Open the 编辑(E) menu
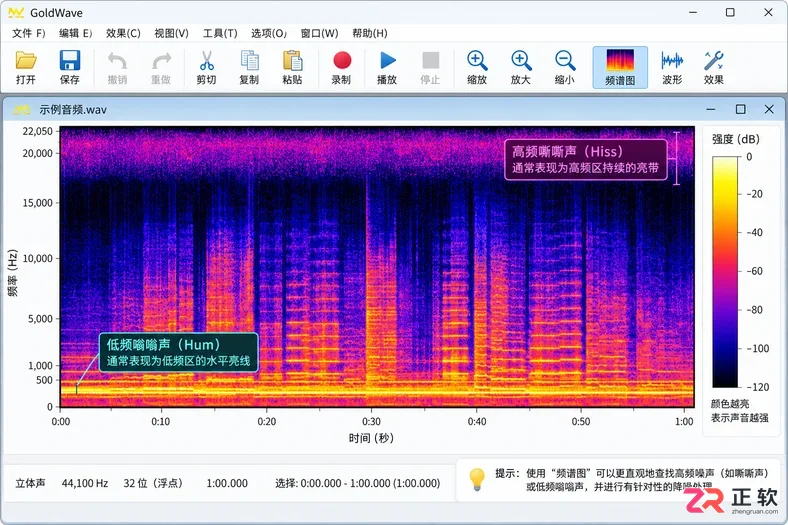 pyautogui.click(x=75, y=33)
